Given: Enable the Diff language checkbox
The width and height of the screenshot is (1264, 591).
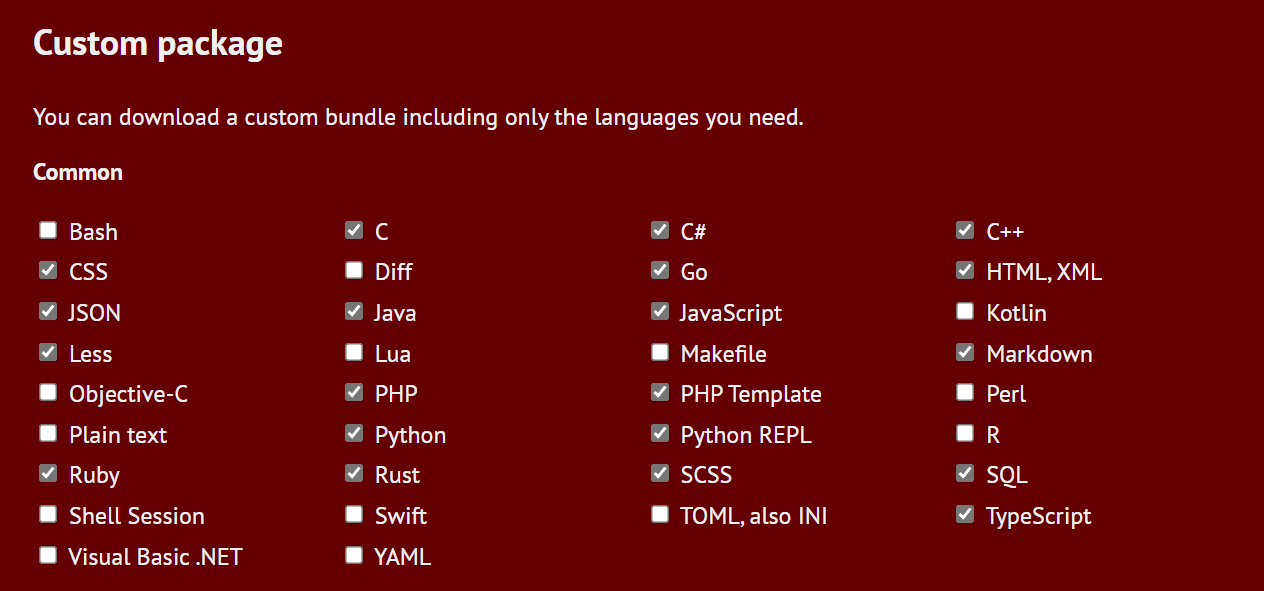Looking at the screenshot, I should tap(354, 271).
